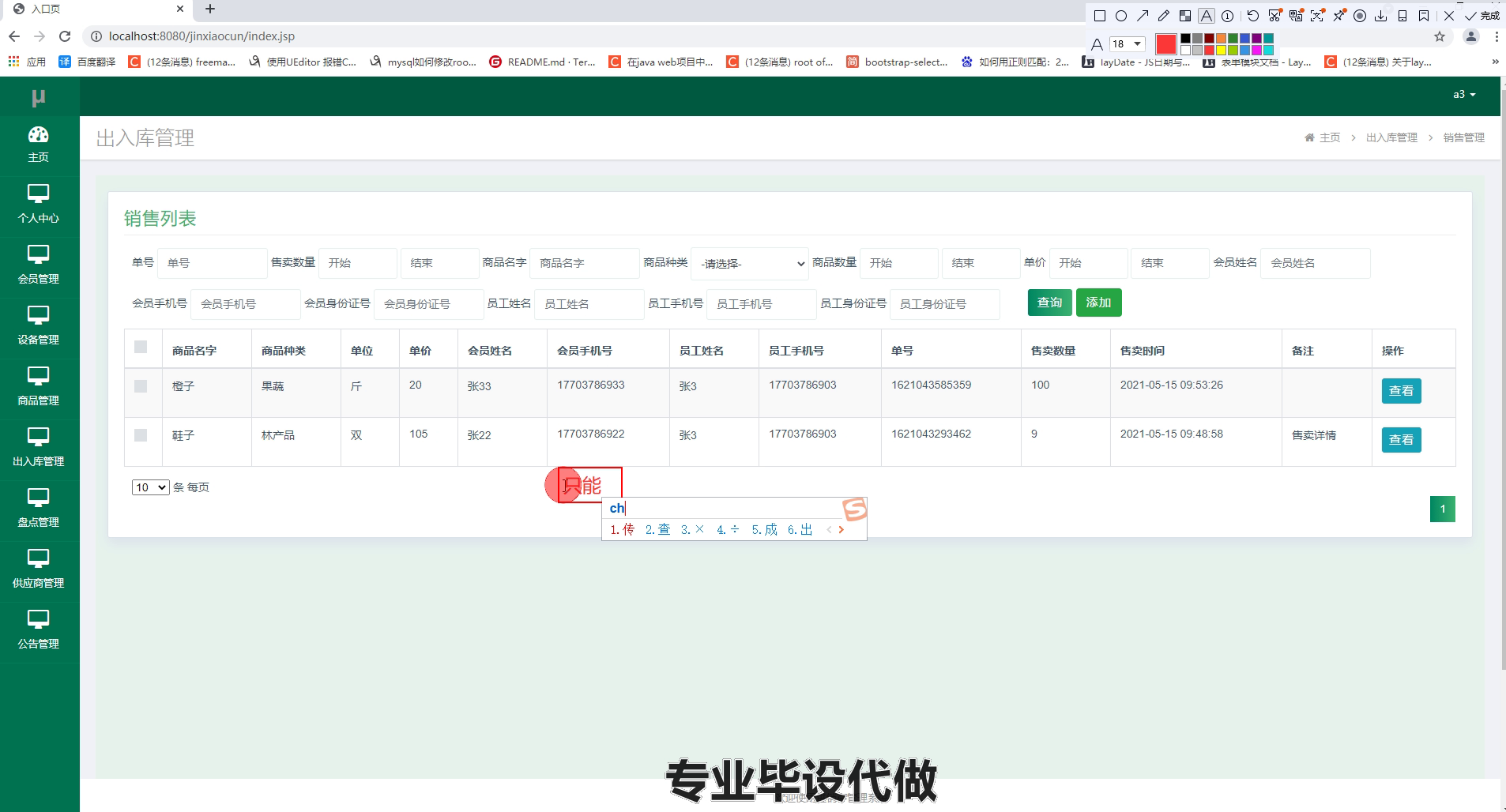Pick the large red current color swatch

[1165, 44]
